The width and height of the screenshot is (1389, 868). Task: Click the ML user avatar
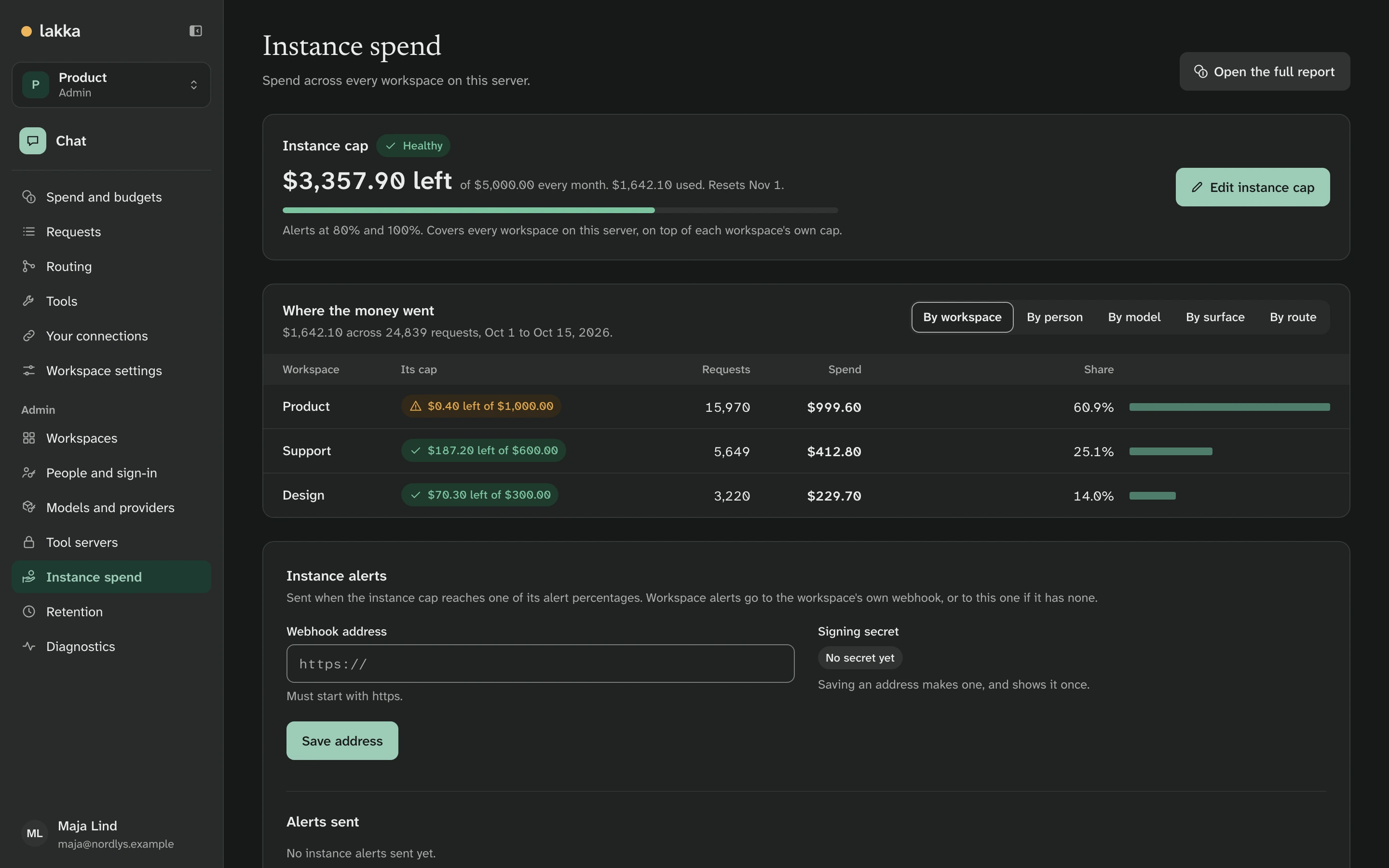coord(34,833)
